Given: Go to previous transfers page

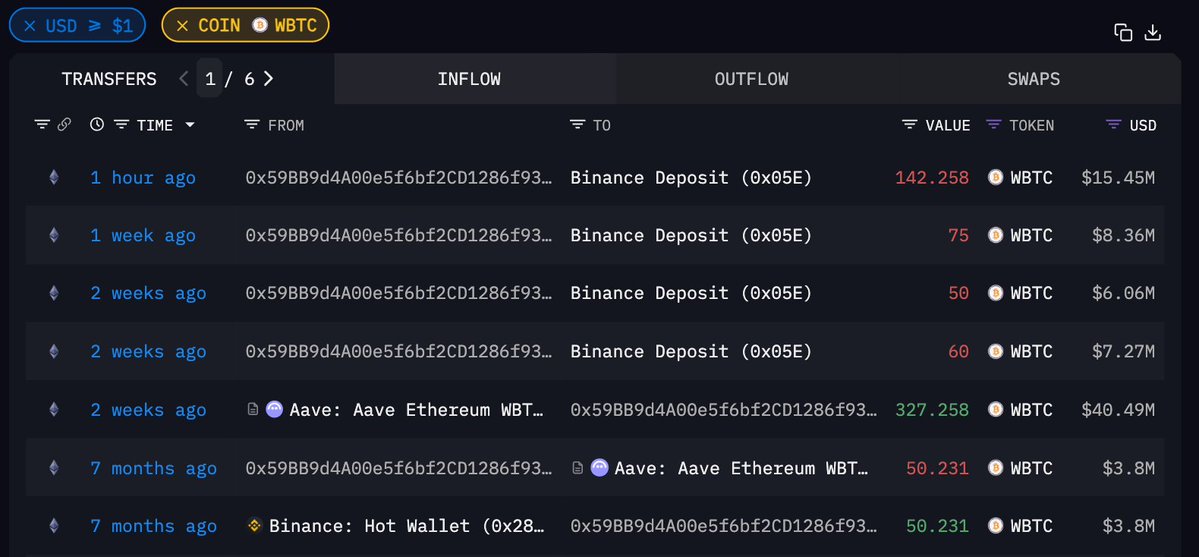Looking at the screenshot, I should (x=183, y=79).
